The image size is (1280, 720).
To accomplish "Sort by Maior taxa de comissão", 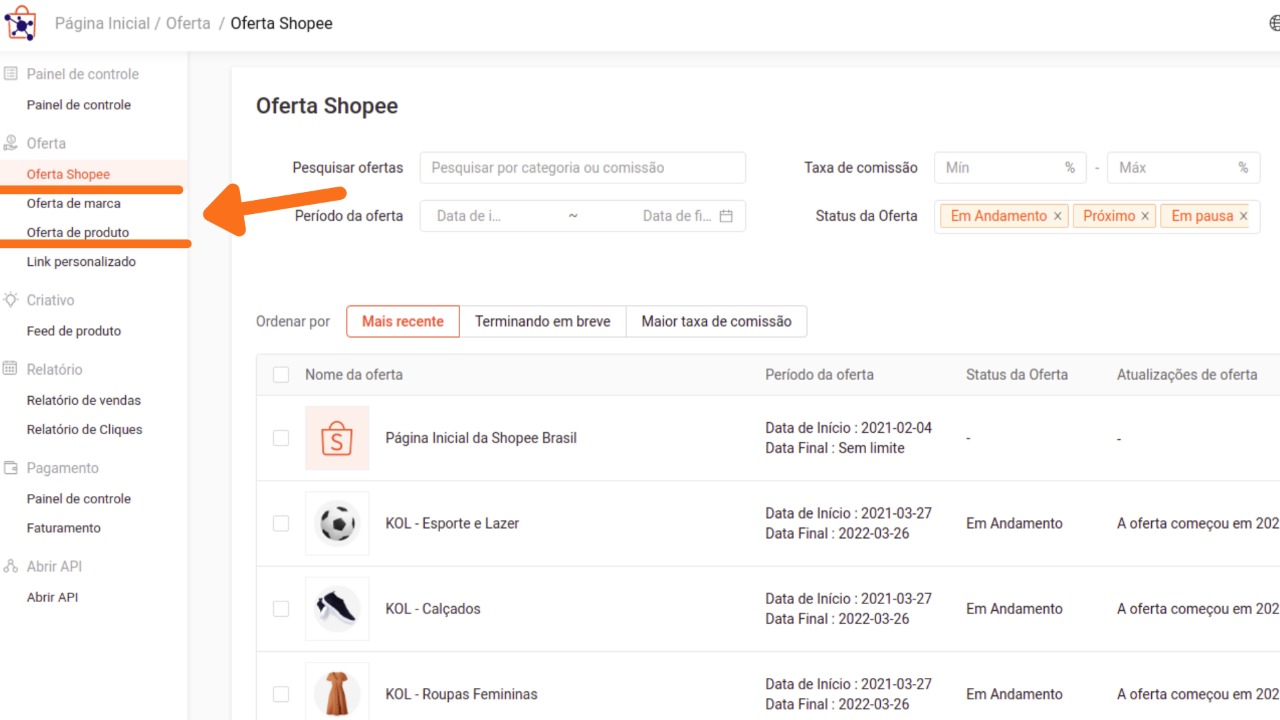I will (717, 321).
